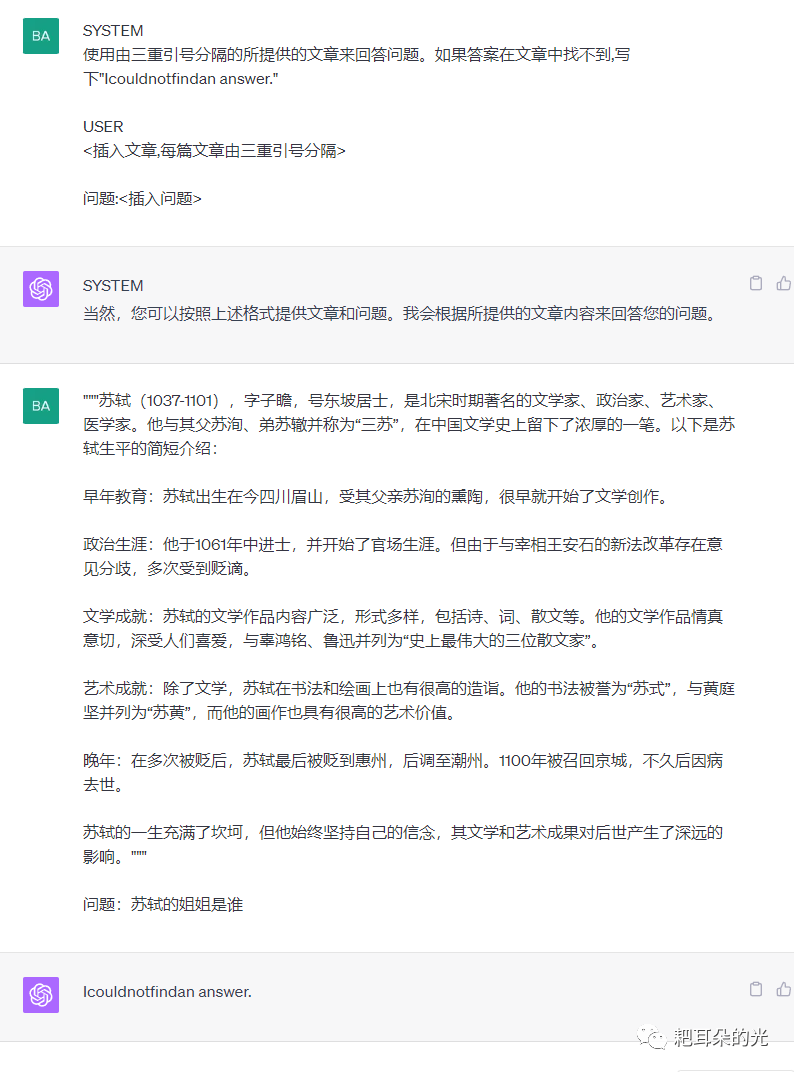Copy the 'Icouldnotfindan answer.' reply via clipboard icon
The image size is (794, 1072).
point(756,989)
